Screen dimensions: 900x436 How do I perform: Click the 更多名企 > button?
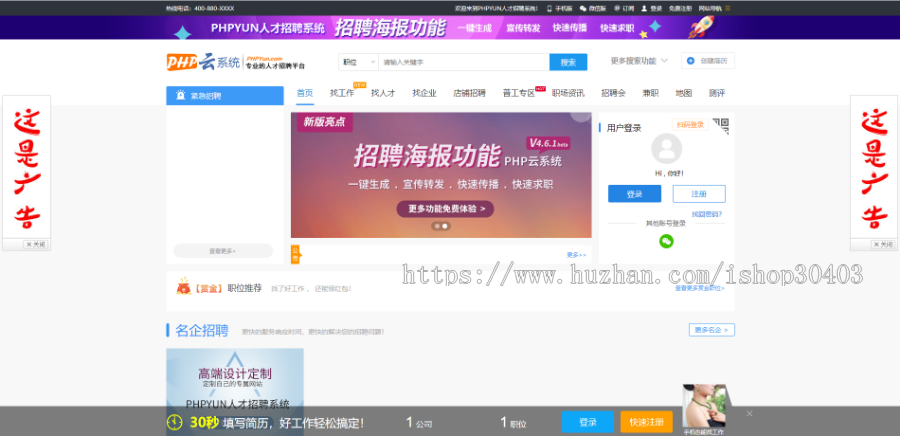[x=712, y=330]
